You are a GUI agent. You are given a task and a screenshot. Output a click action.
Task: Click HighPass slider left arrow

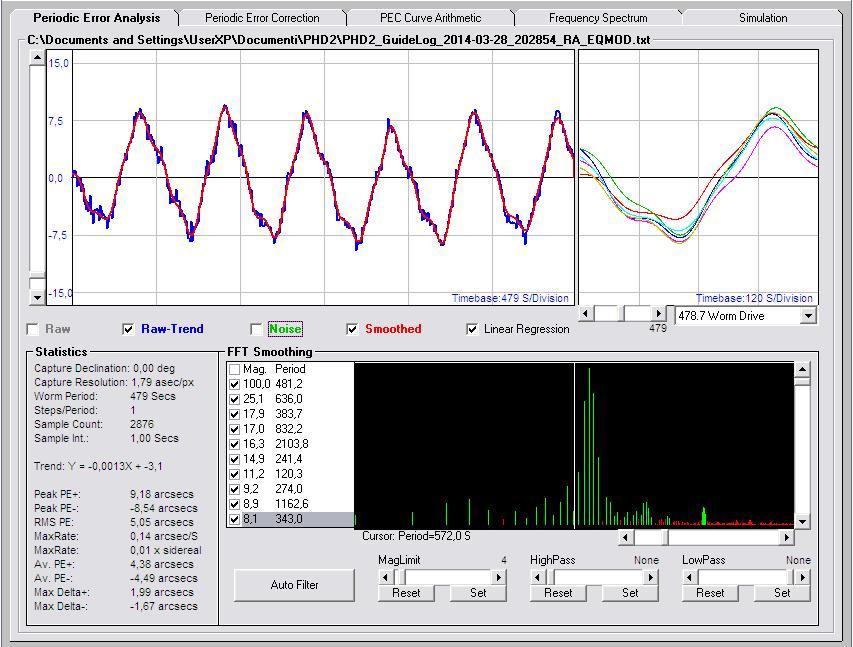pyautogui.click(x=537, y=577)
